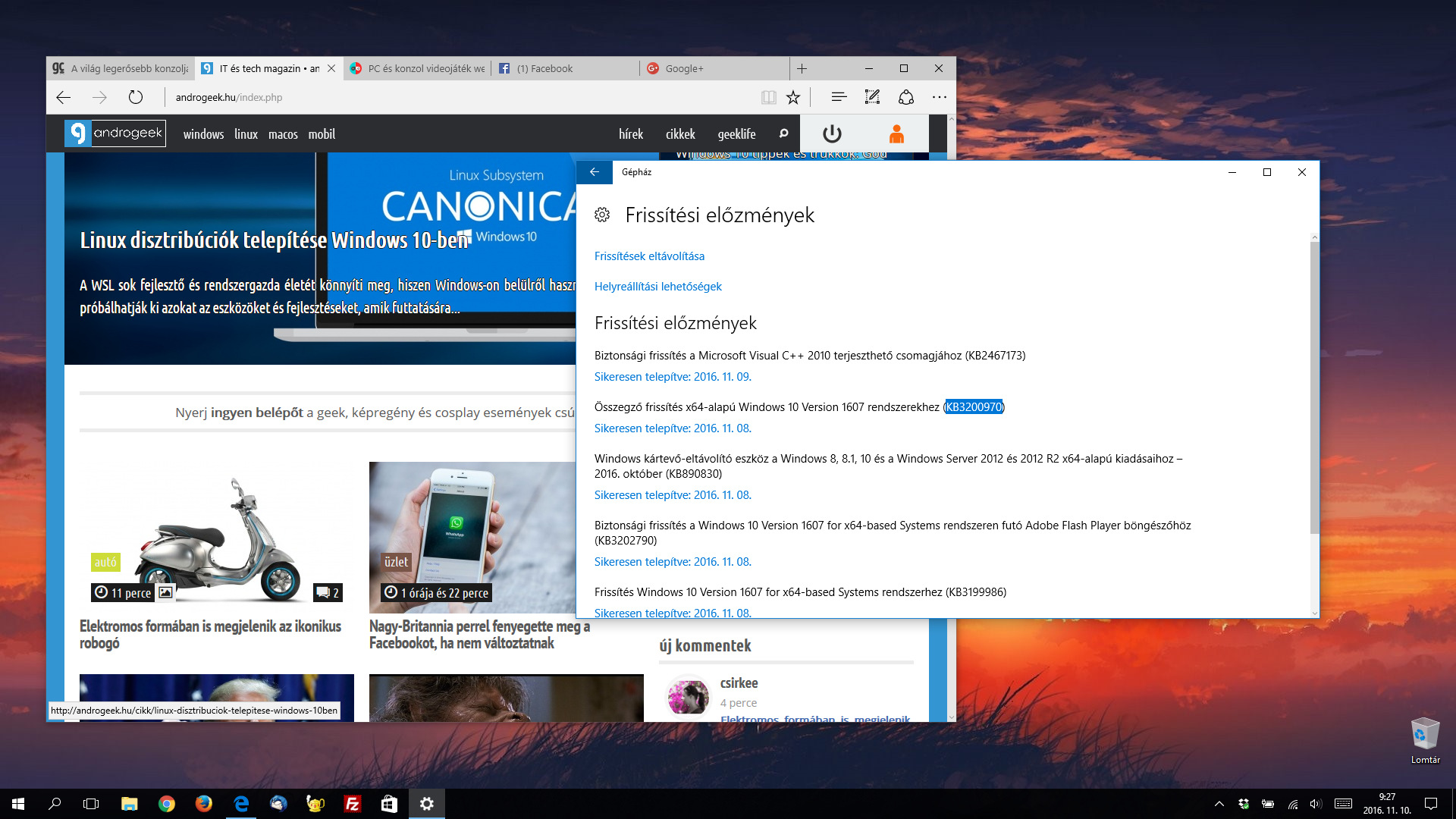Screen dimensions: 1456x819
Task: Switch to Microsoft Edge on taskbar
Action: [x=241, y=804]
